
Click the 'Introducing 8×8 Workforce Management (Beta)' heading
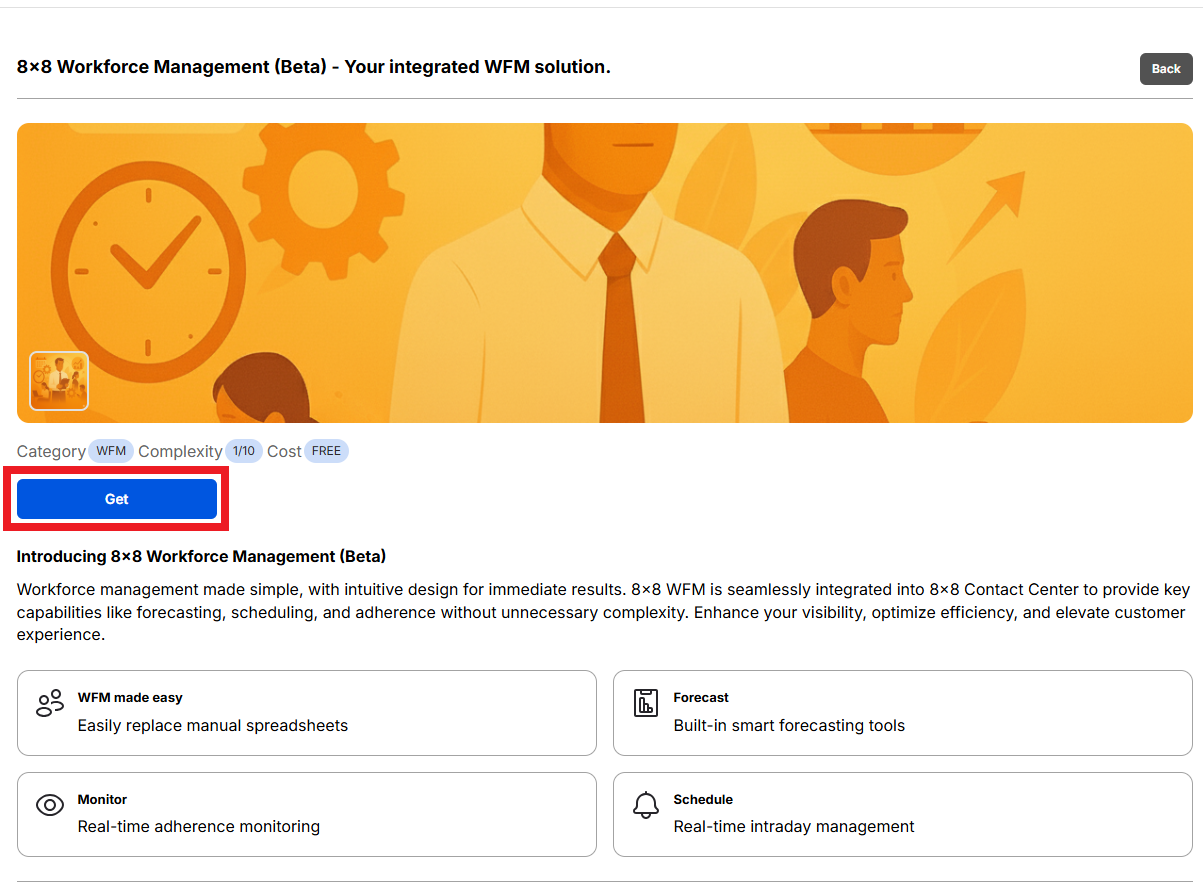[x=201, y=556]
